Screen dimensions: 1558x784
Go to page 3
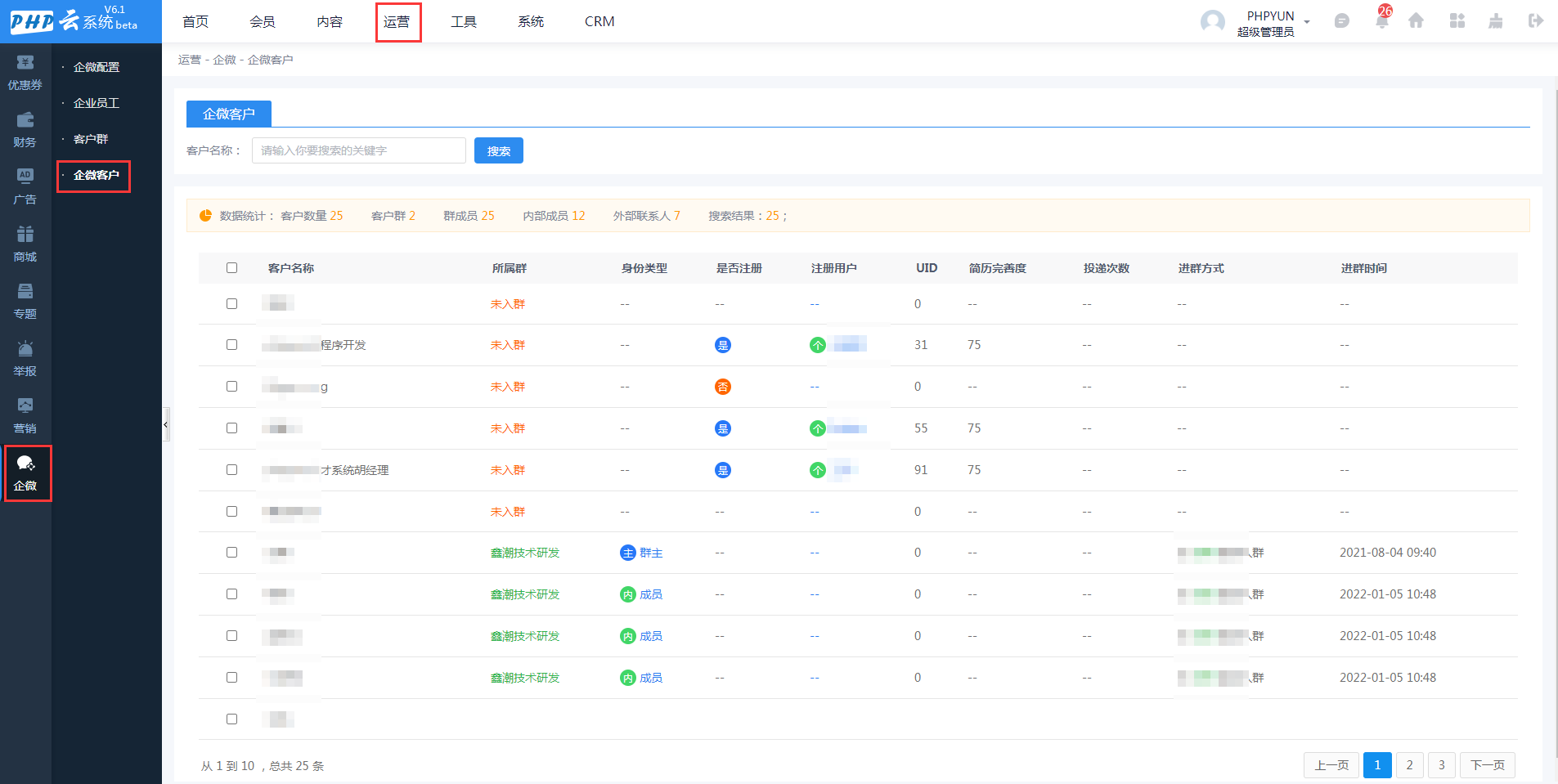point(1442,765)
